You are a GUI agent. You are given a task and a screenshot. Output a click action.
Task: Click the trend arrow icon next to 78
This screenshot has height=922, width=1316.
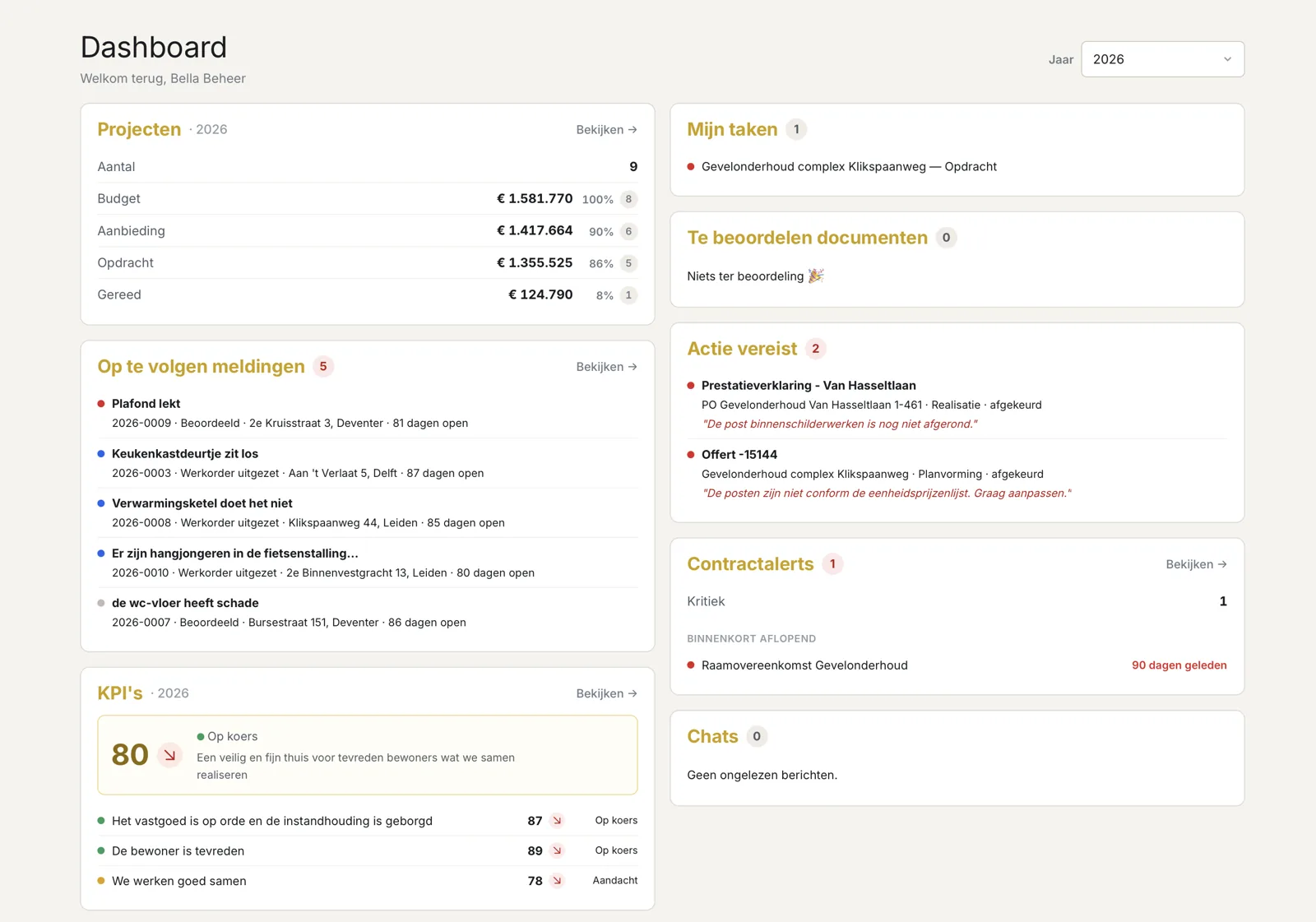tap(557, 881)
